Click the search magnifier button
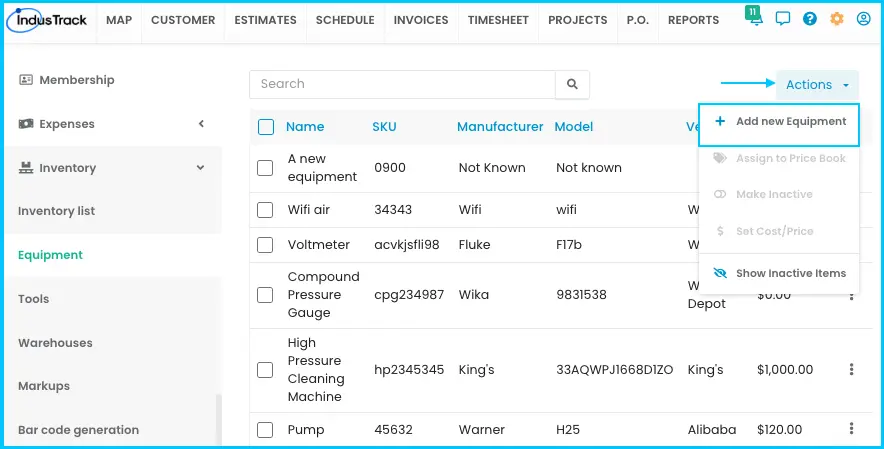 click(x=572, y=84)
